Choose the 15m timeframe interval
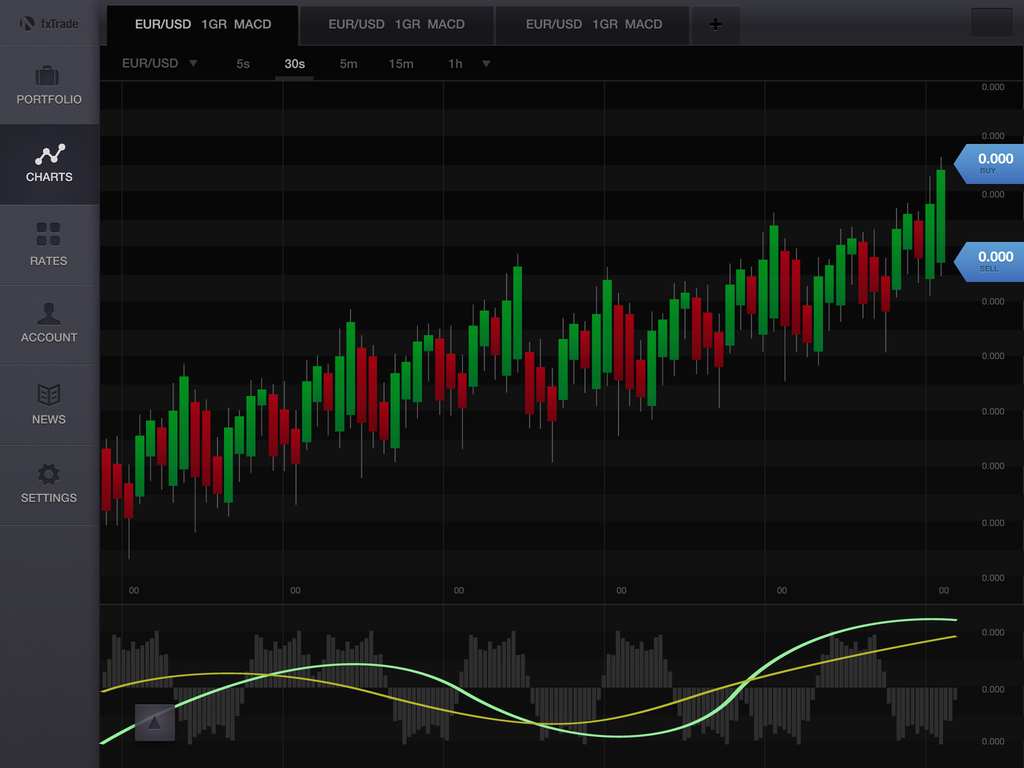The height and width of the screenshot is (768, 1024). [401, 64]
